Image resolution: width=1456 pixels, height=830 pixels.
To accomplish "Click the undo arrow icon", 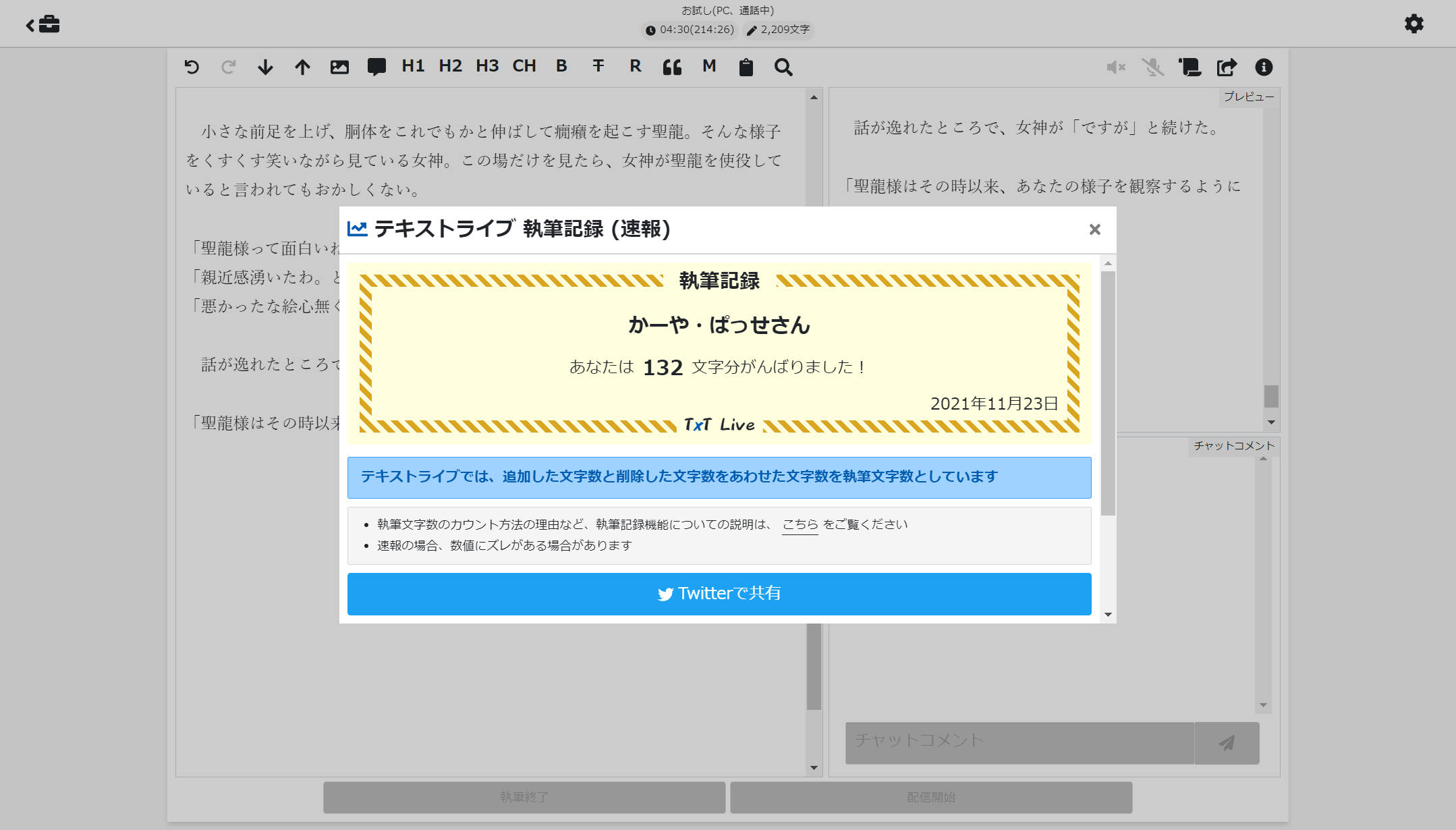I will tap(192, 67).
